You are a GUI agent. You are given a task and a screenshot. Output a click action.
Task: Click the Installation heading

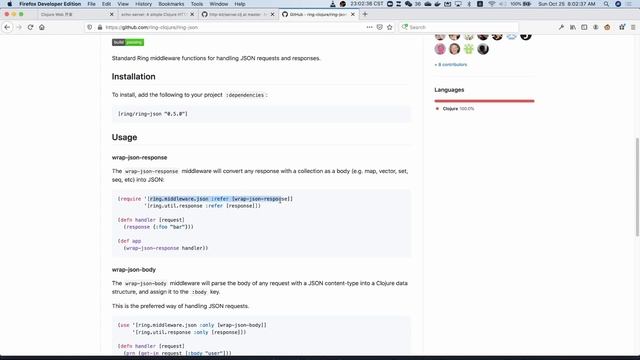pos(133,76)
